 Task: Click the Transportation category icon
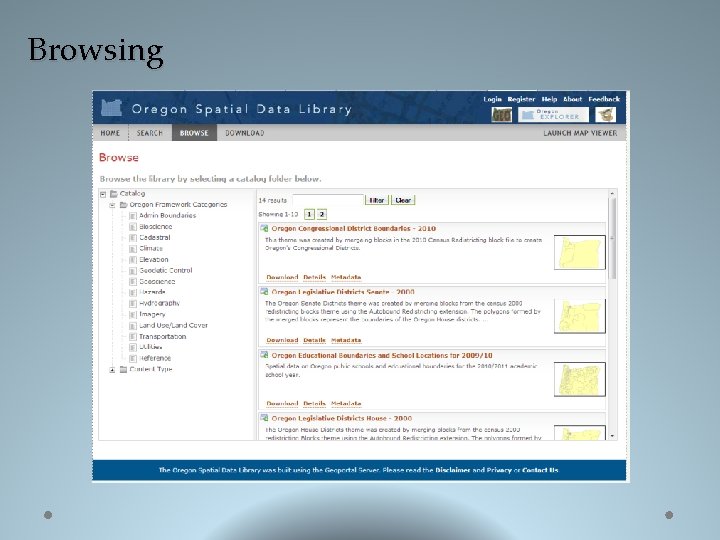(x=133, y=337)
